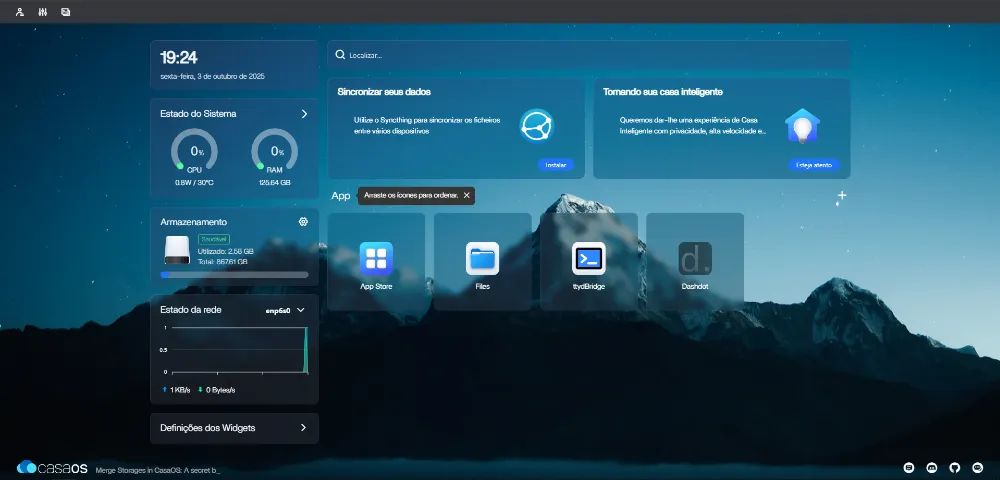The height and width of the screenshot is (480, 1000).
Task: Expand Definições dos Widgets
Action: [x=234, y=428]
